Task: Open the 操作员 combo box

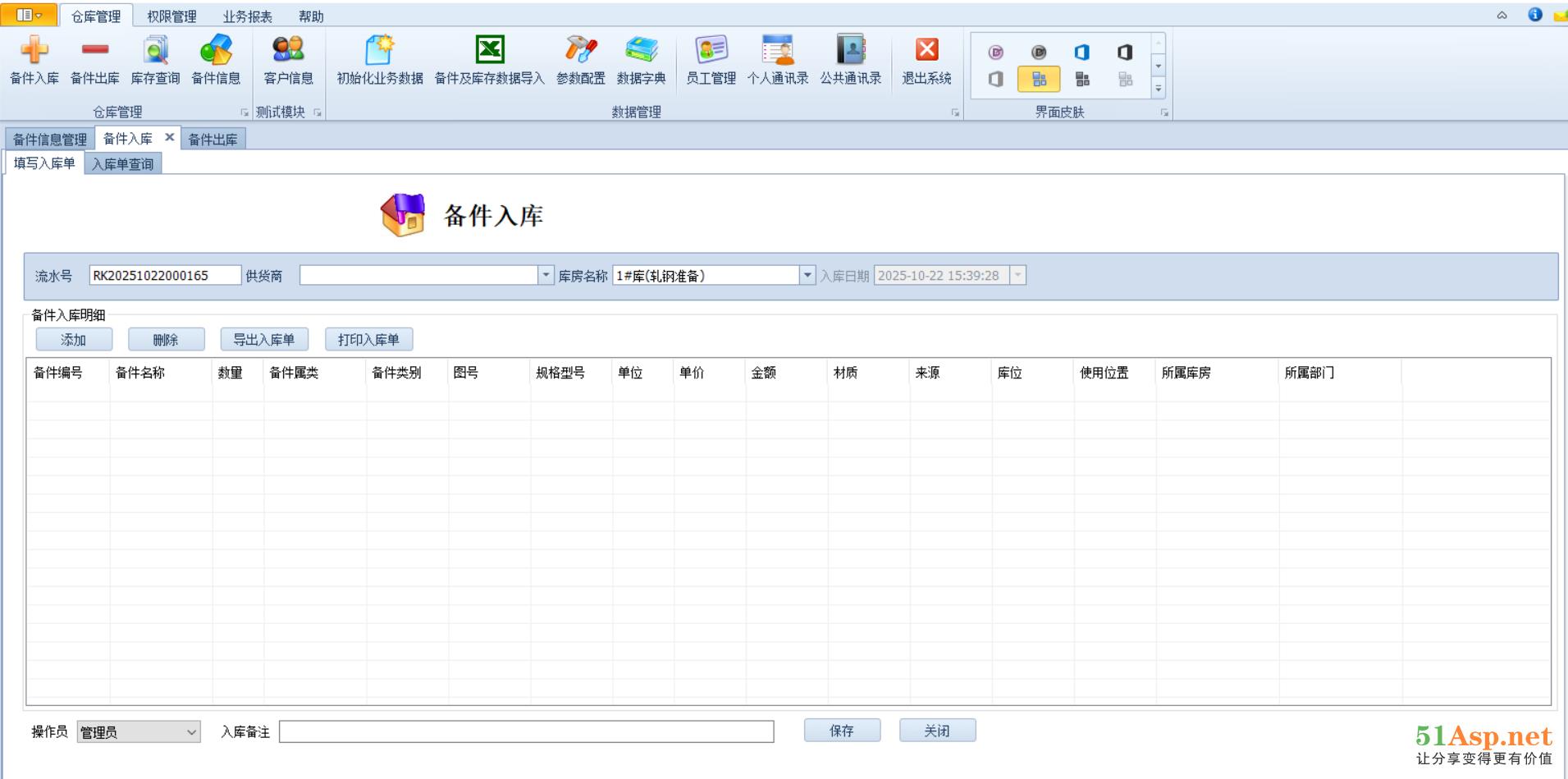Action: 191,732
